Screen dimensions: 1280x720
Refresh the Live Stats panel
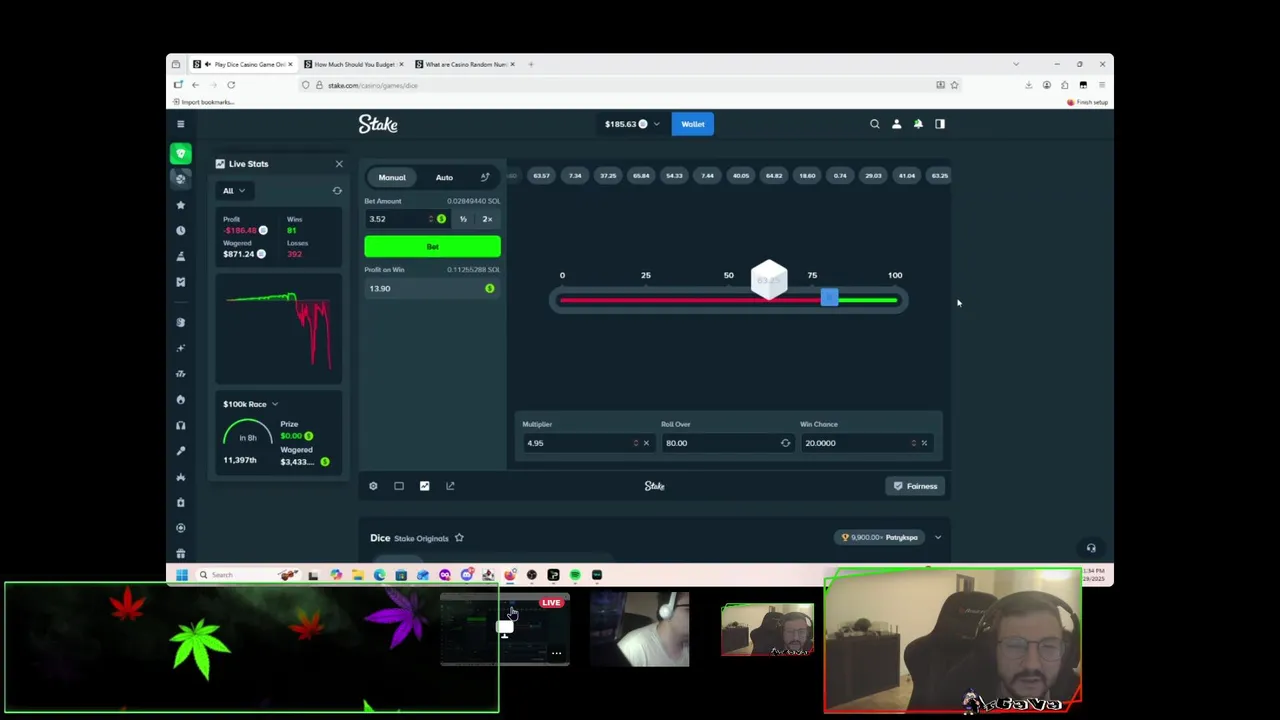coord(337,190)
